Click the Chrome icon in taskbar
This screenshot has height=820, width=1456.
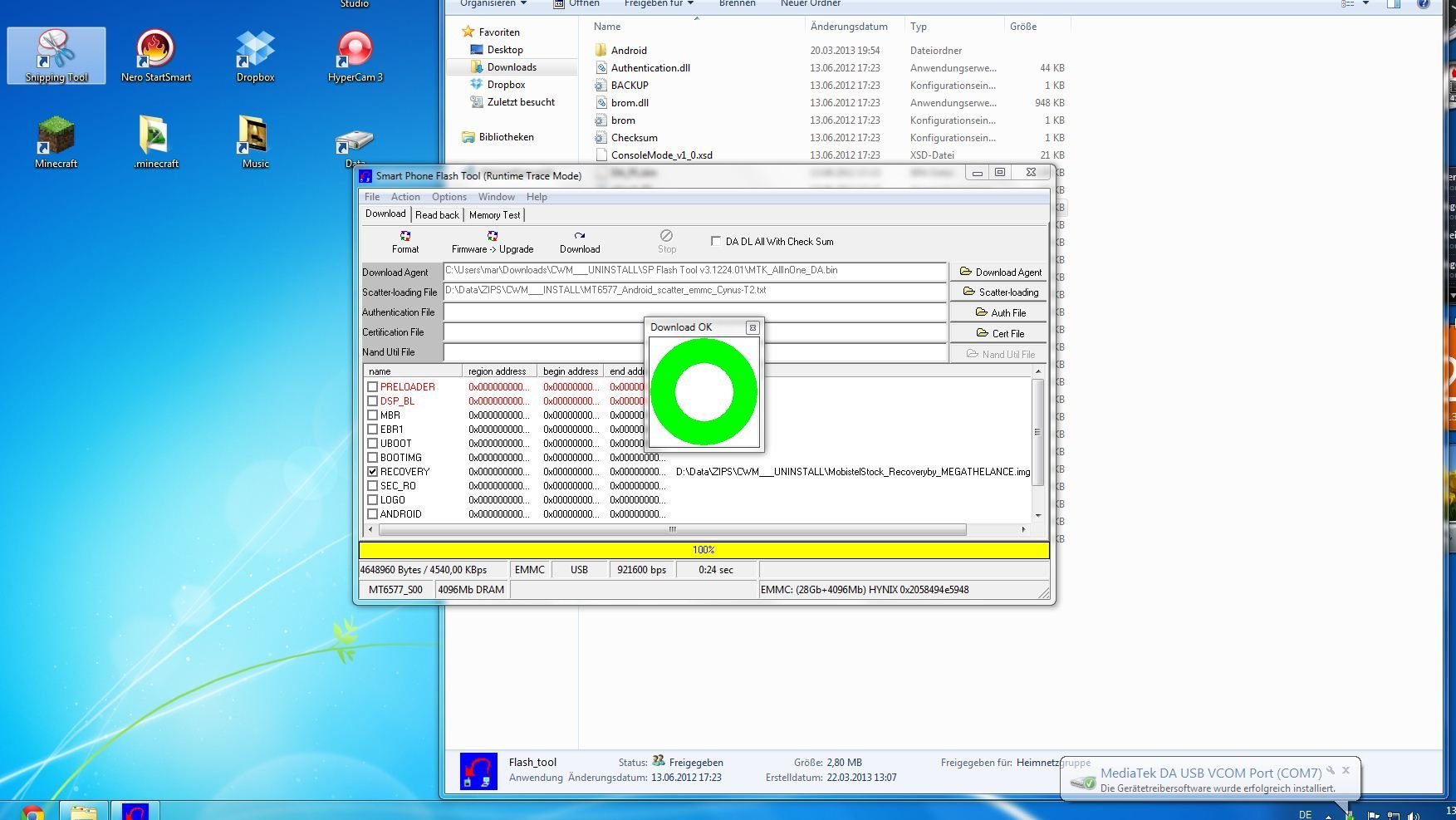[33, 812]
